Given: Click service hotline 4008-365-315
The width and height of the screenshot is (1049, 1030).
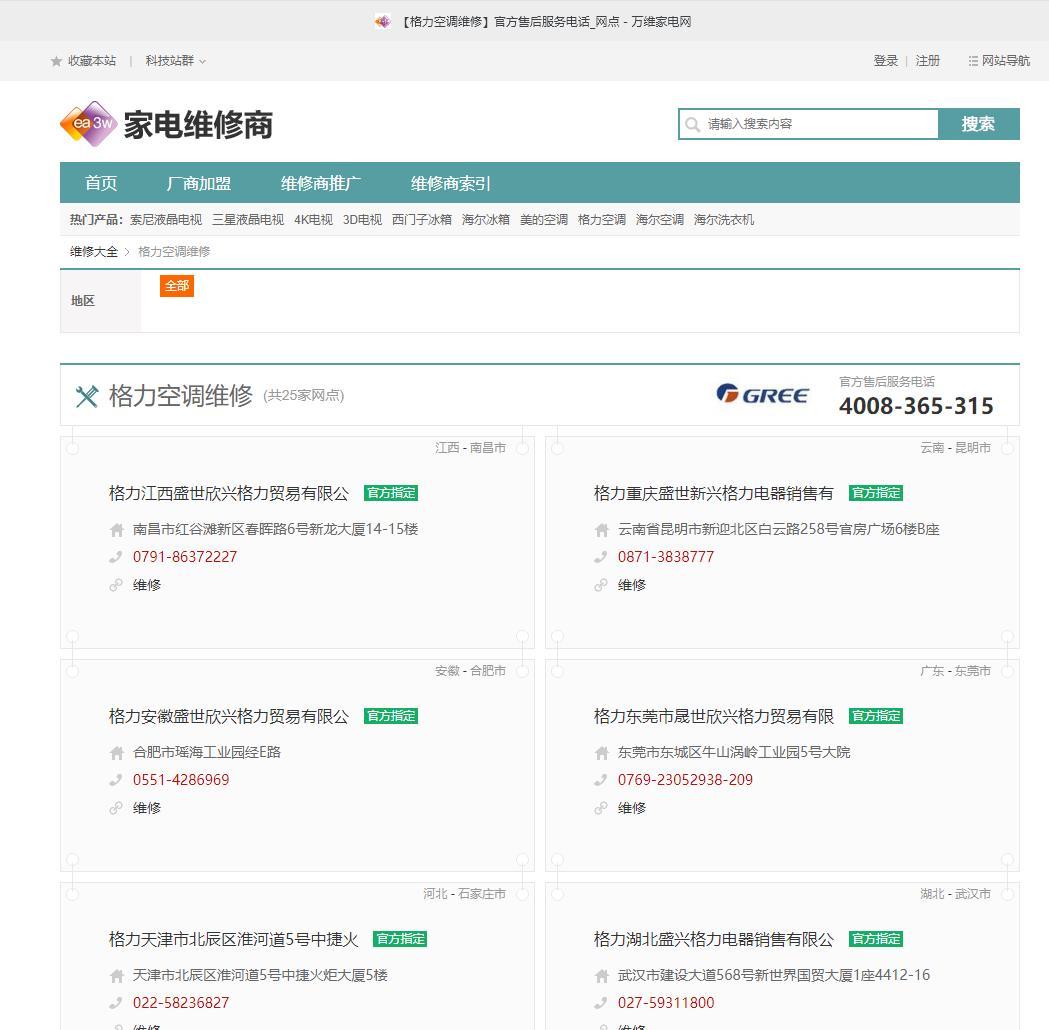Looking at the screenshot, I should [916, 405].
